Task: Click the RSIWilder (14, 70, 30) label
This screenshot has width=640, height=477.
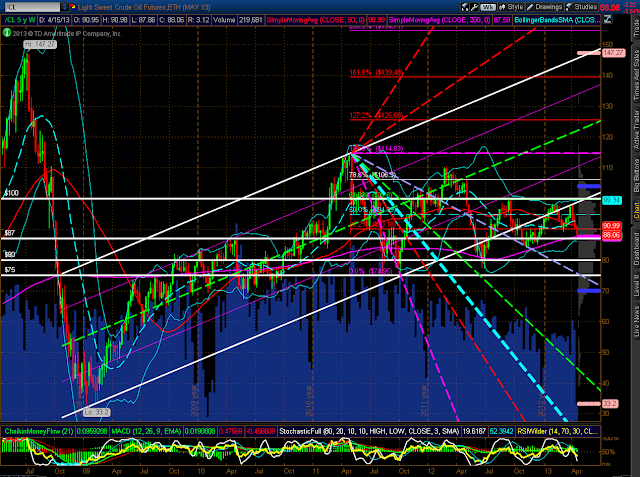Action: pos(558,431)
